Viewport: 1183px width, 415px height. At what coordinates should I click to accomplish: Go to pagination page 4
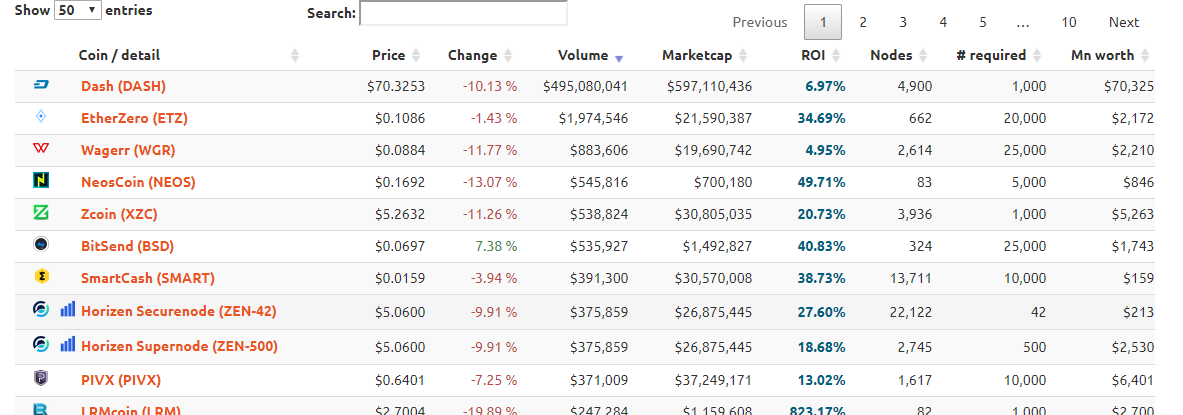942,23
